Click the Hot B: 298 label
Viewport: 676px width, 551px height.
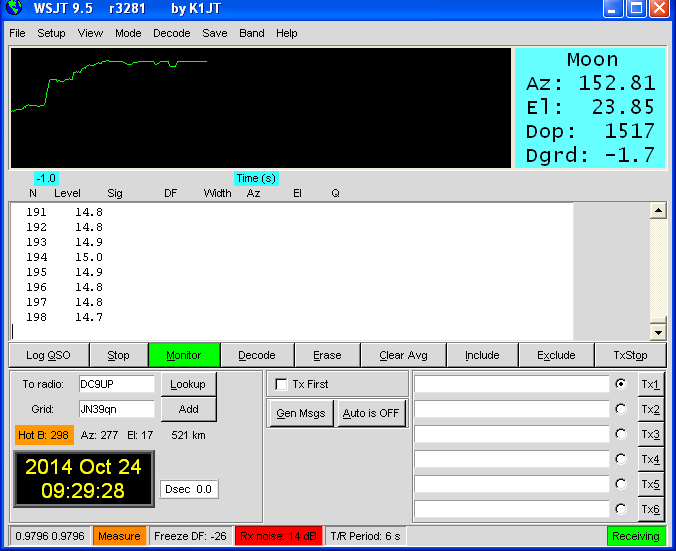[x=44, y=435]
